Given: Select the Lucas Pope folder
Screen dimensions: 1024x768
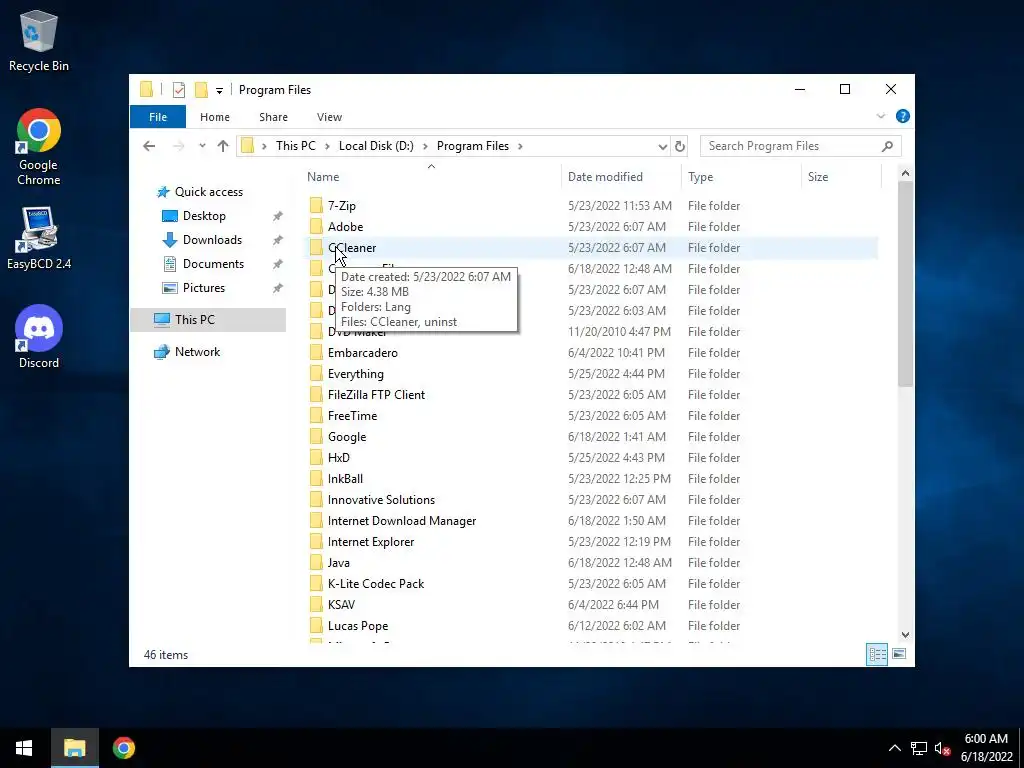Looking at the screenshot, I should tap(592, 626).
